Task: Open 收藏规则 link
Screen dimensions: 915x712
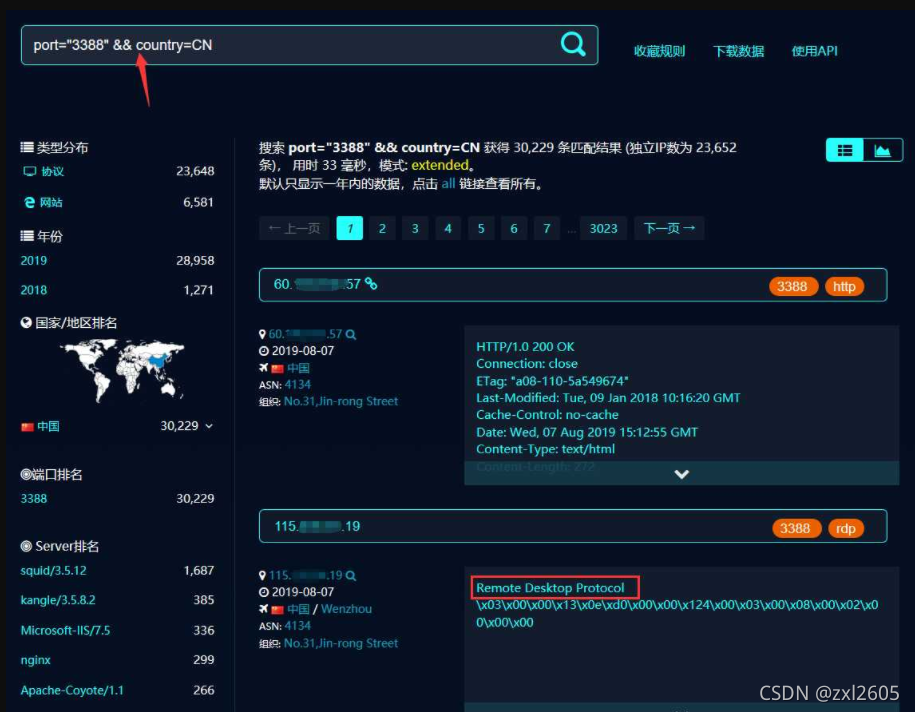Action: click(659, 51)
